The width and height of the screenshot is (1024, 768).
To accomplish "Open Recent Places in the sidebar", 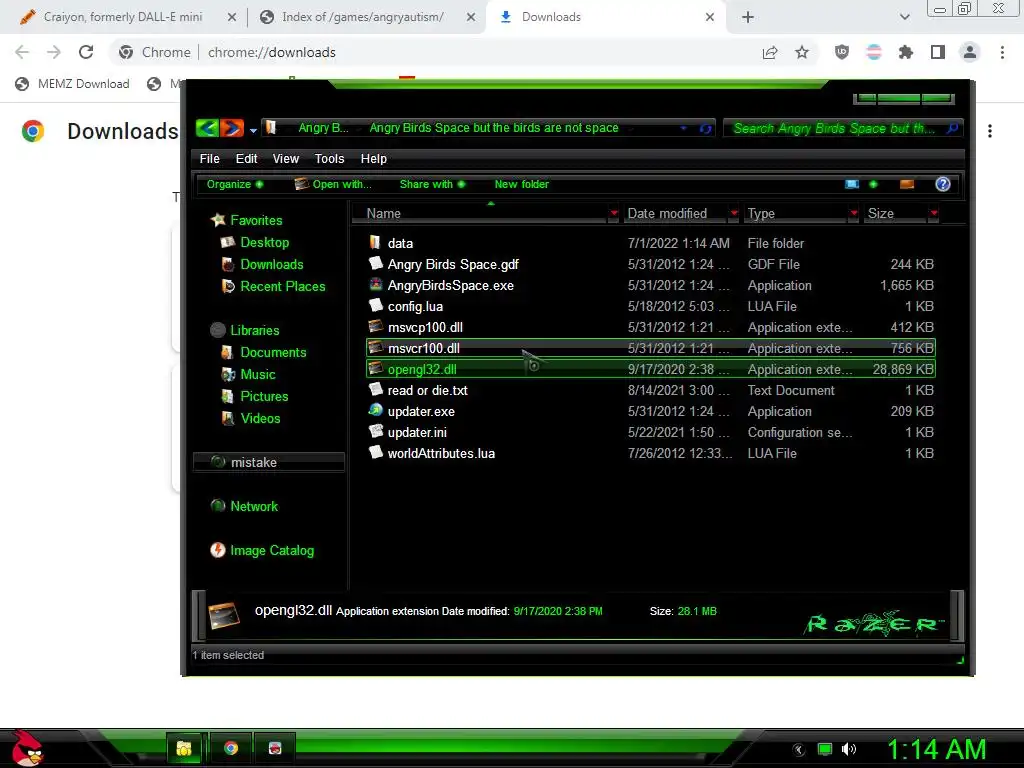I will 282,286.
